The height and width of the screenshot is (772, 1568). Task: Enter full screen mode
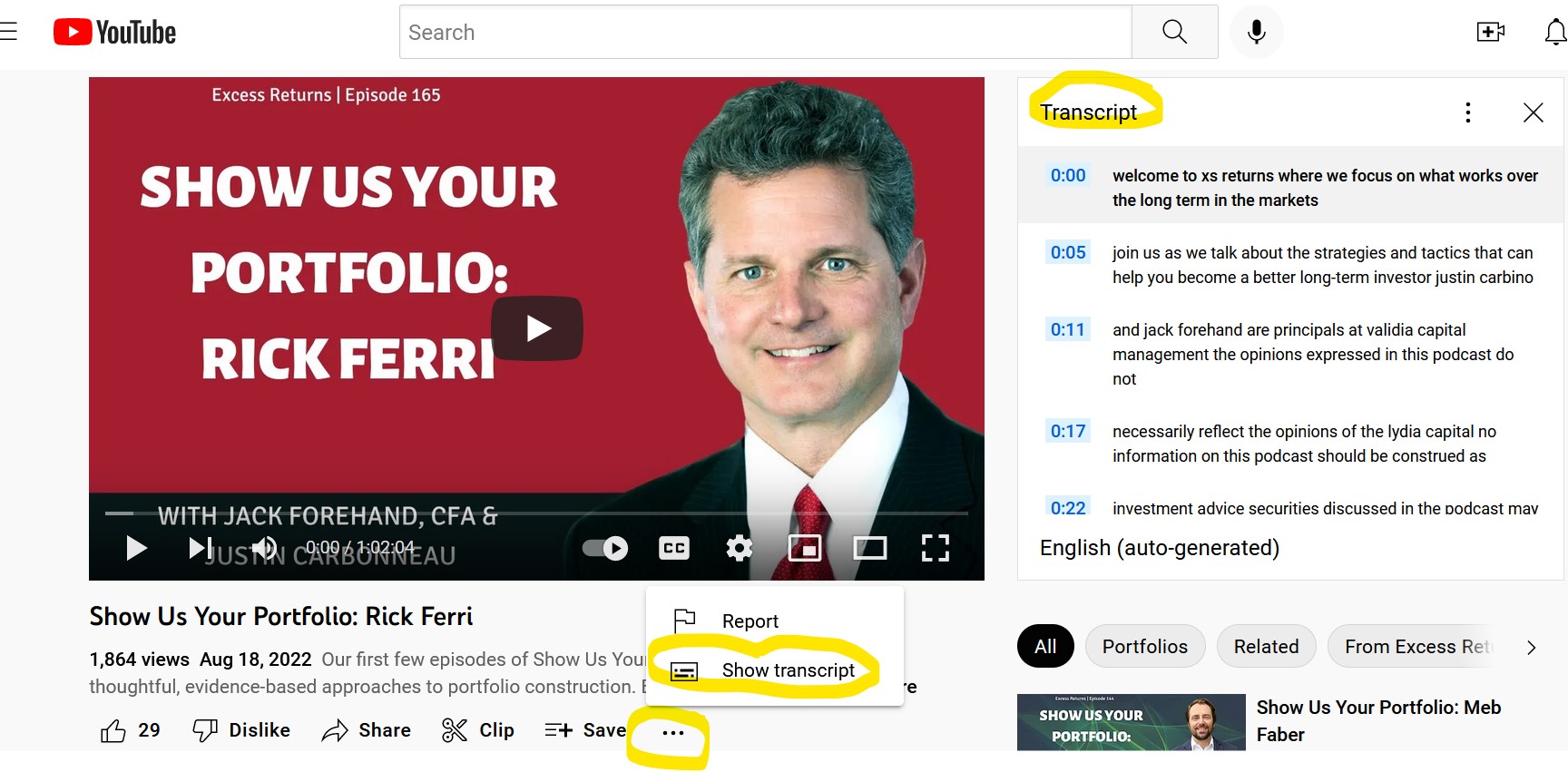(x=936, y=548)
